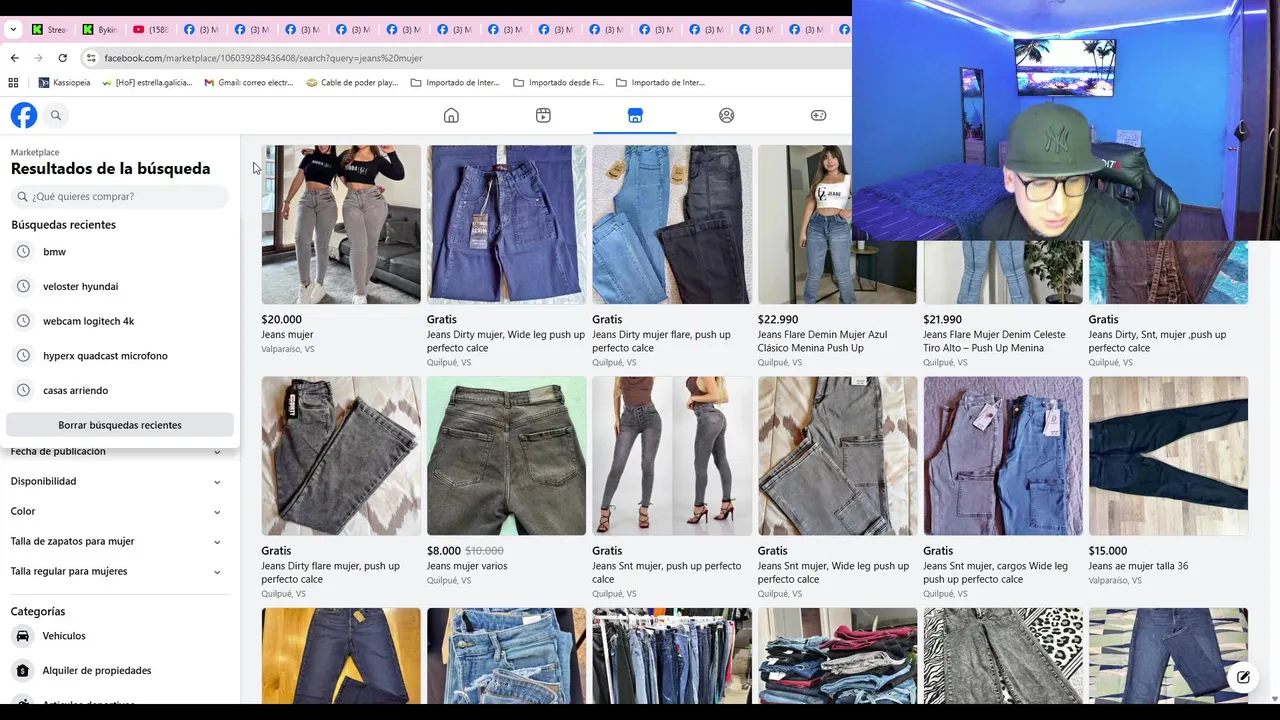This screenshot has width=1280, height=720.
Task: Select the Marketplace storefront icon in top nav
Action: coord(635,115)
